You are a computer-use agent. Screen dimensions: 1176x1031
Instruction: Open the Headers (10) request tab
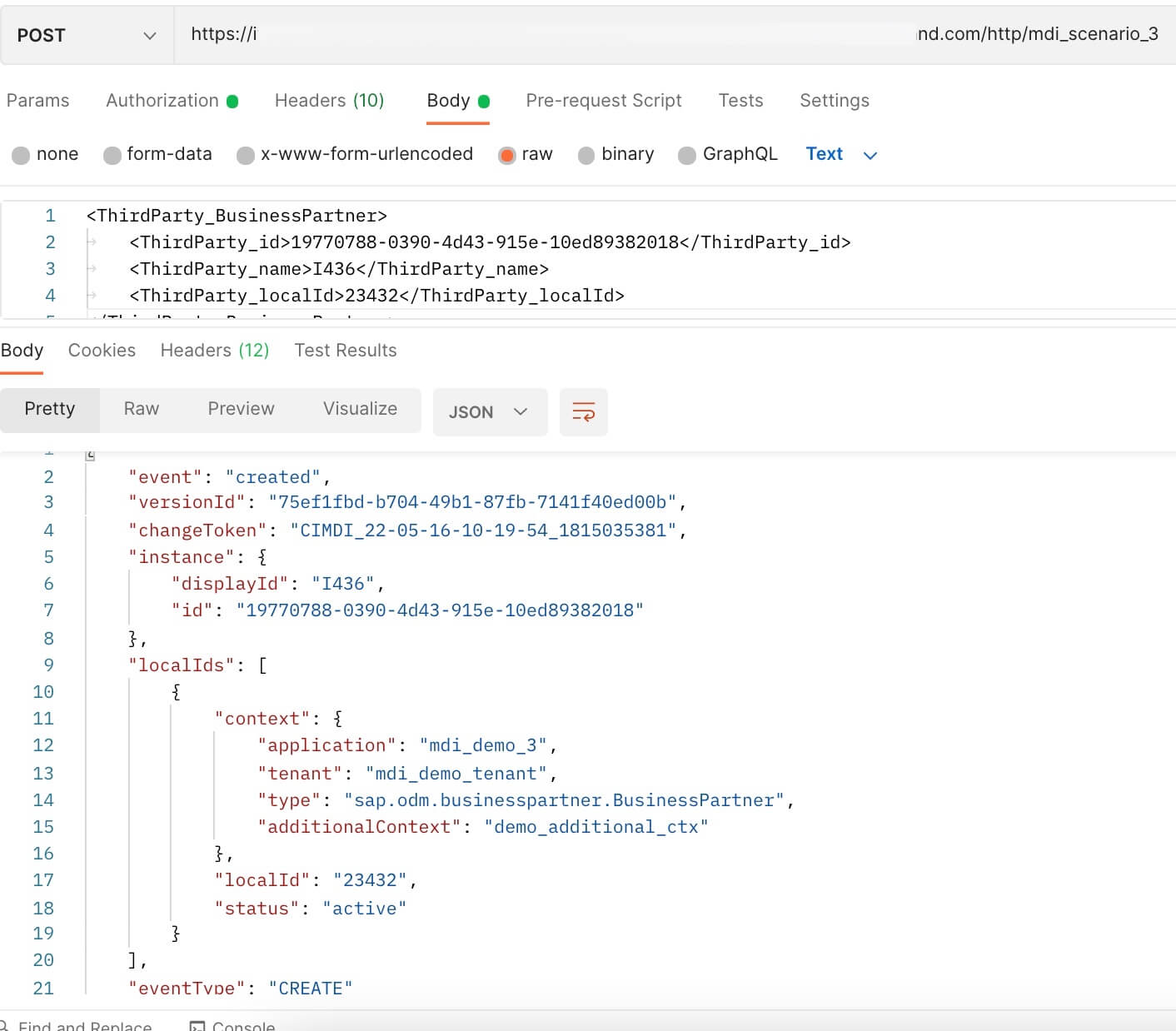click(329, 100)
